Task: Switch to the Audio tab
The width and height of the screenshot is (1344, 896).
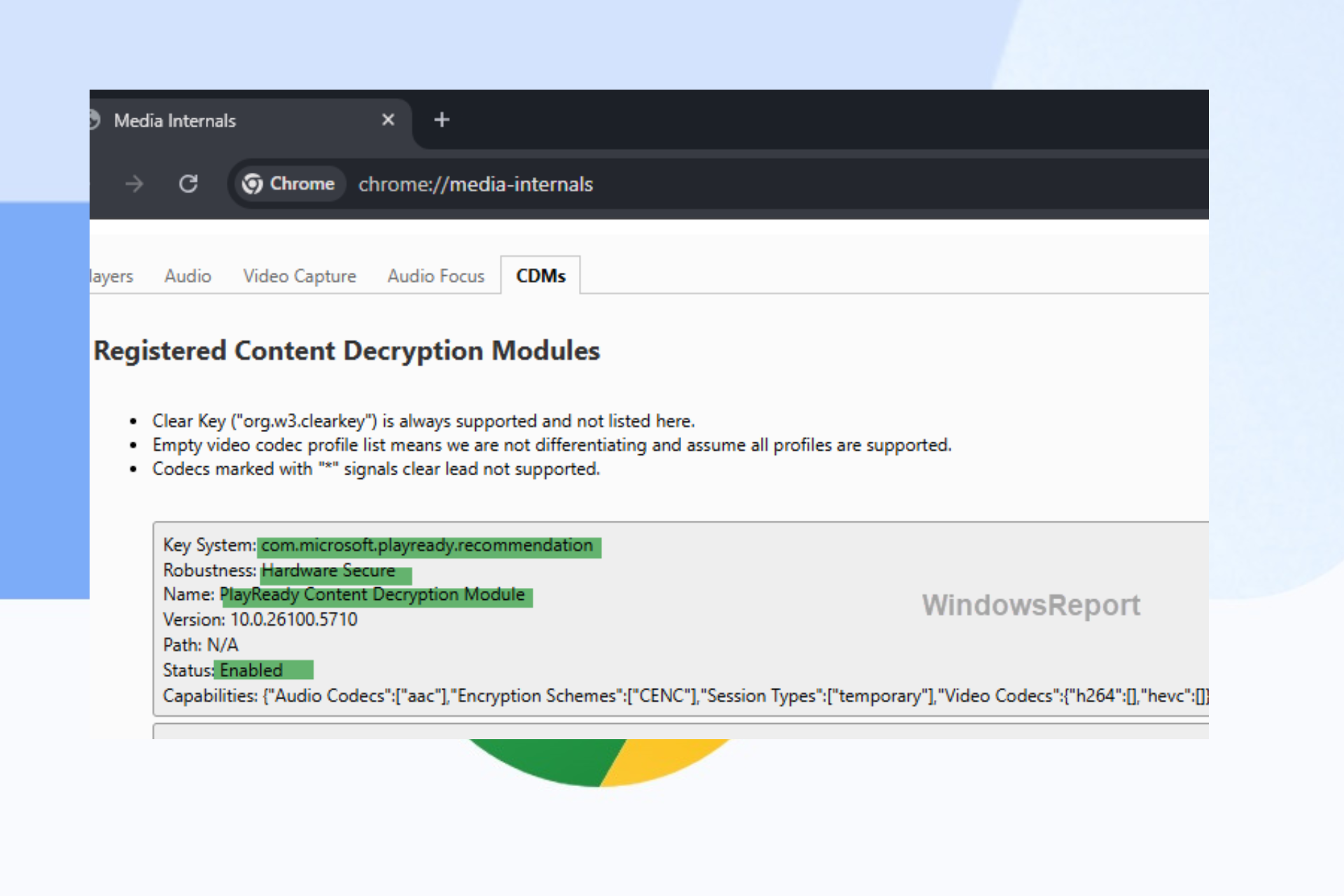Action: [x=187, y=276]
